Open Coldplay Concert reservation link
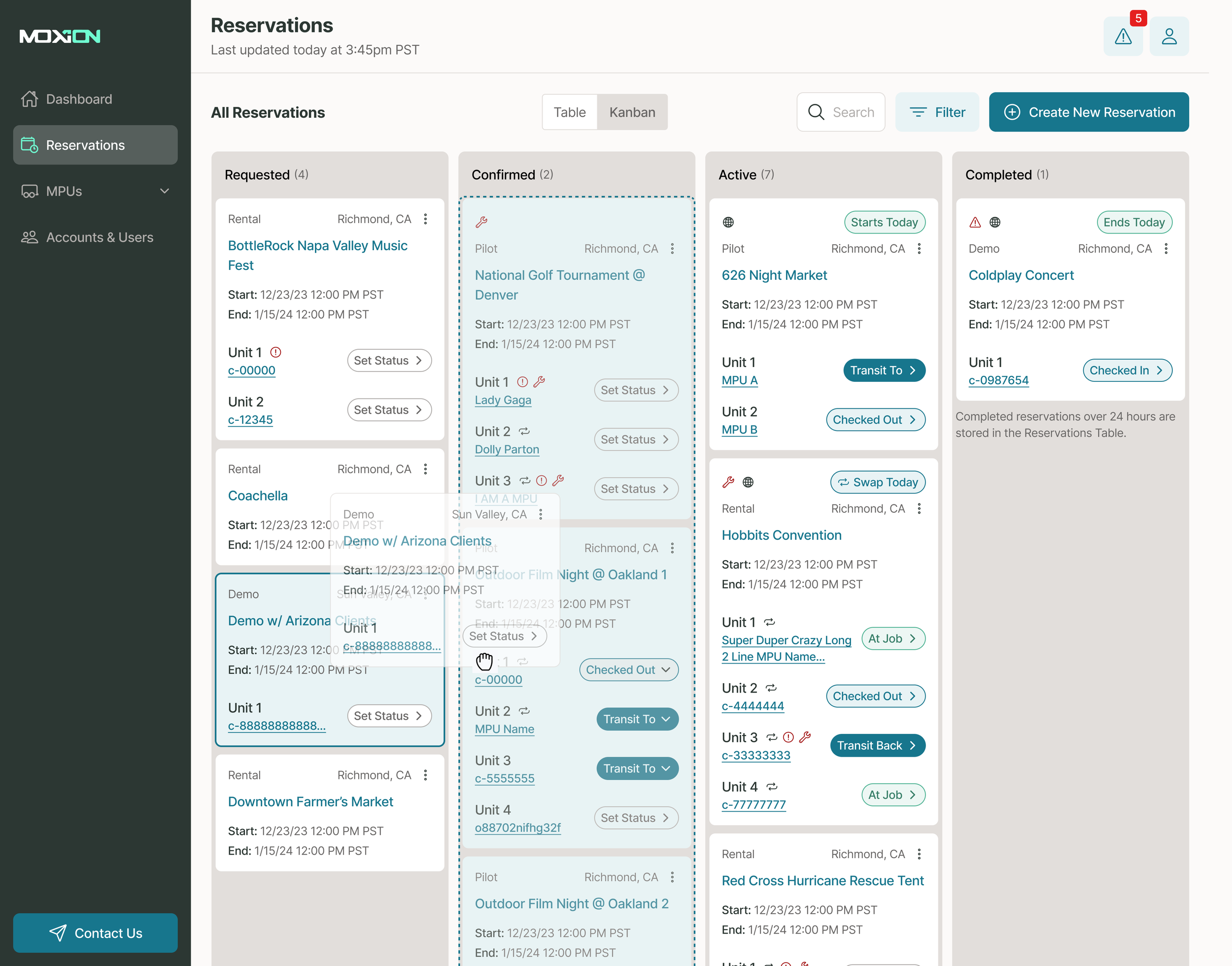The width and height of the screenshot is (1232, 966). [1021, 275]
